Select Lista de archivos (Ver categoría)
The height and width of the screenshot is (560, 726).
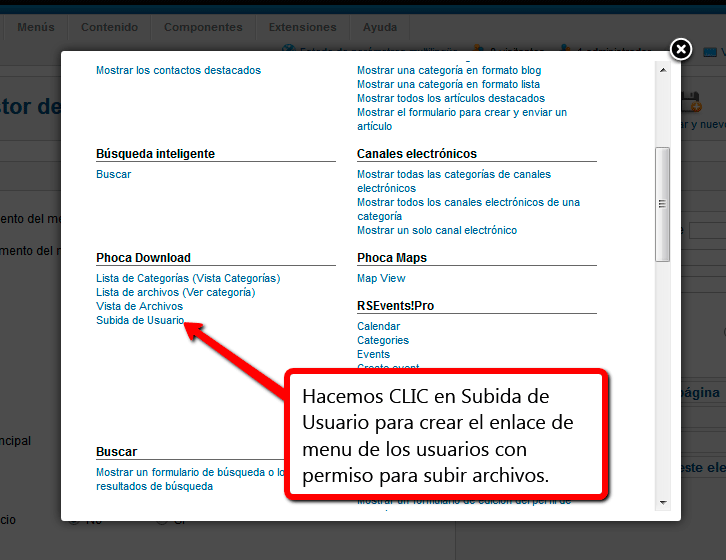coord(175,292)
